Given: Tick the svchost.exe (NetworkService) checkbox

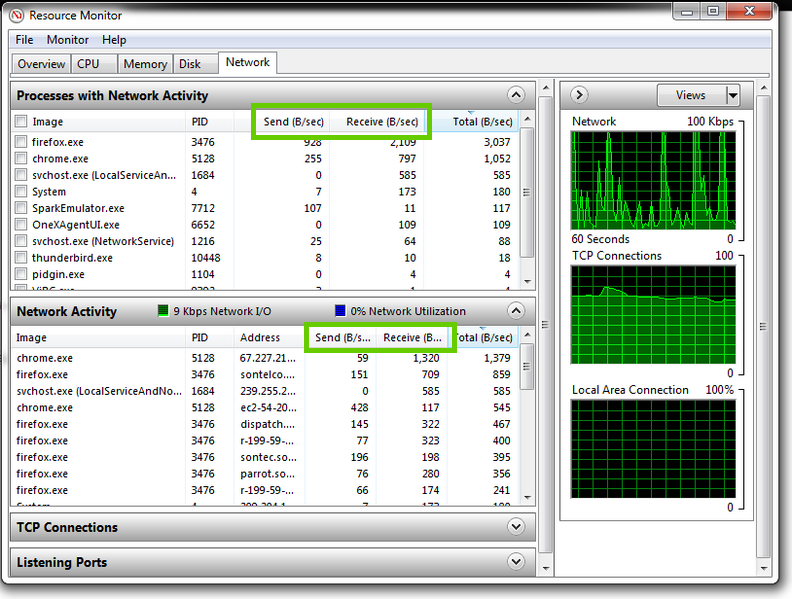Looking at the screenshot, I should [x=21, y=241].
